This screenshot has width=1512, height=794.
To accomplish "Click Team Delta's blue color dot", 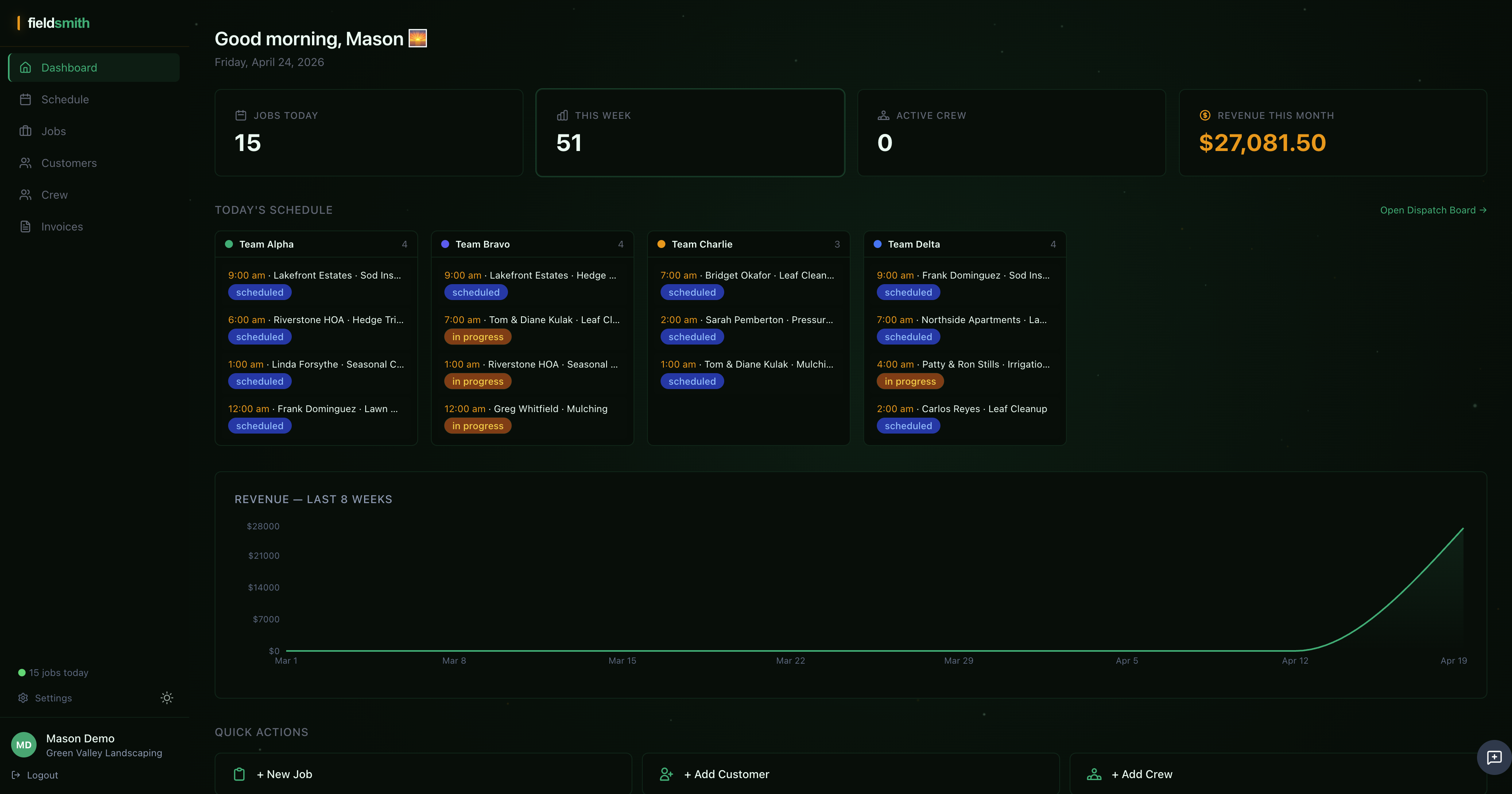I will [878, 244].
